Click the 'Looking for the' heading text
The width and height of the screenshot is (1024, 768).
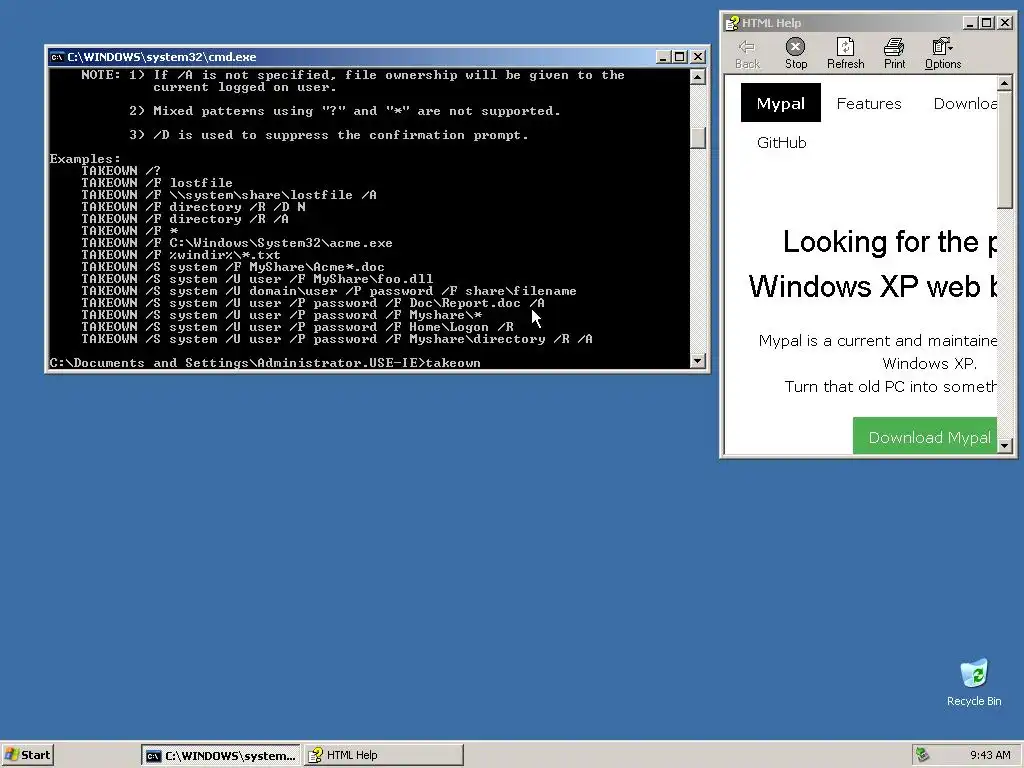(x=889, y=242)
